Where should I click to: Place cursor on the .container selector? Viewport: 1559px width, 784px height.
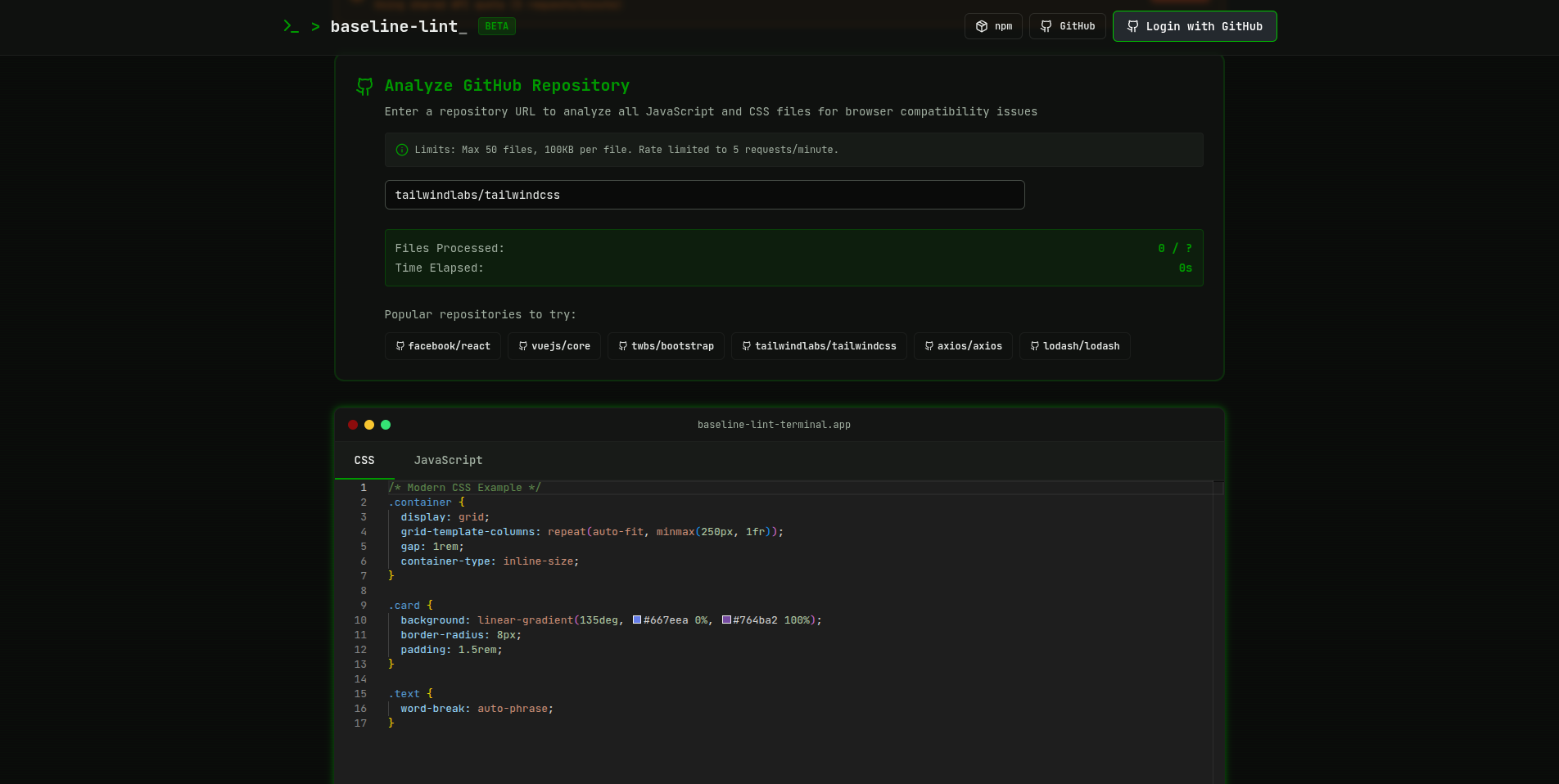click(420, 502)
